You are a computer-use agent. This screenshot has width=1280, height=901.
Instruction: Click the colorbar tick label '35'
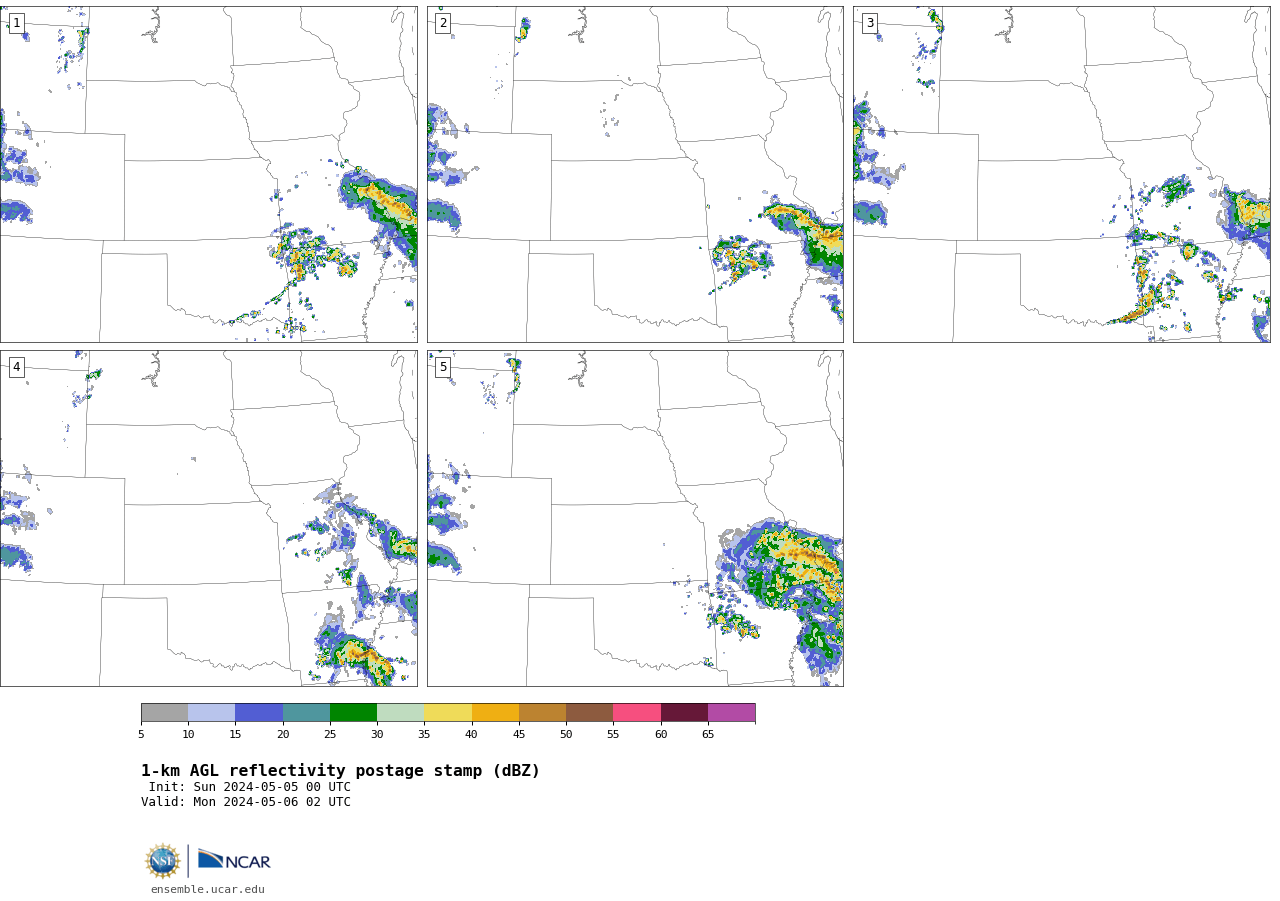pyautogui.click(x=424, y=735)
